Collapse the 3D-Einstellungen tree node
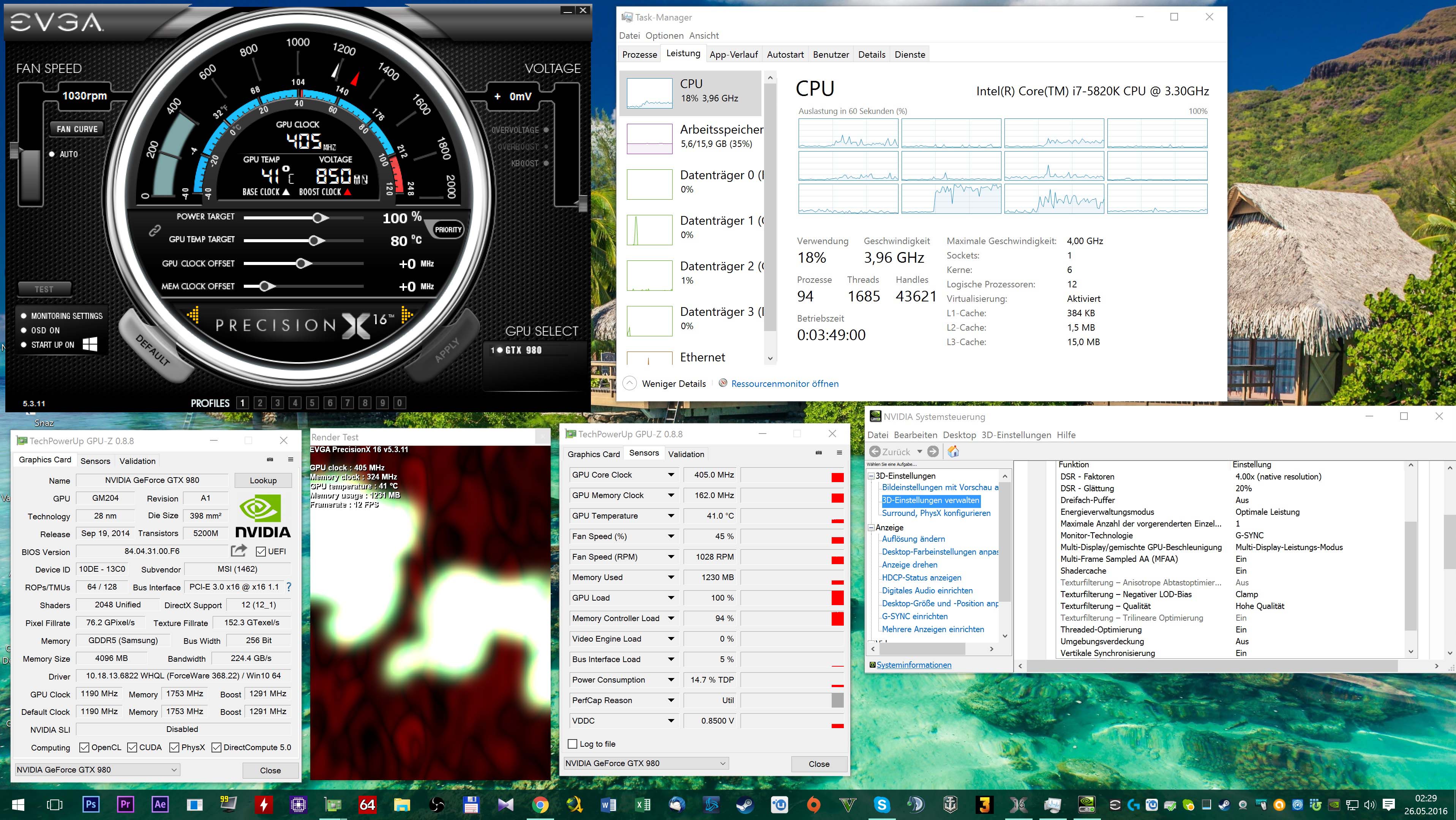 [x=871, y=476]
